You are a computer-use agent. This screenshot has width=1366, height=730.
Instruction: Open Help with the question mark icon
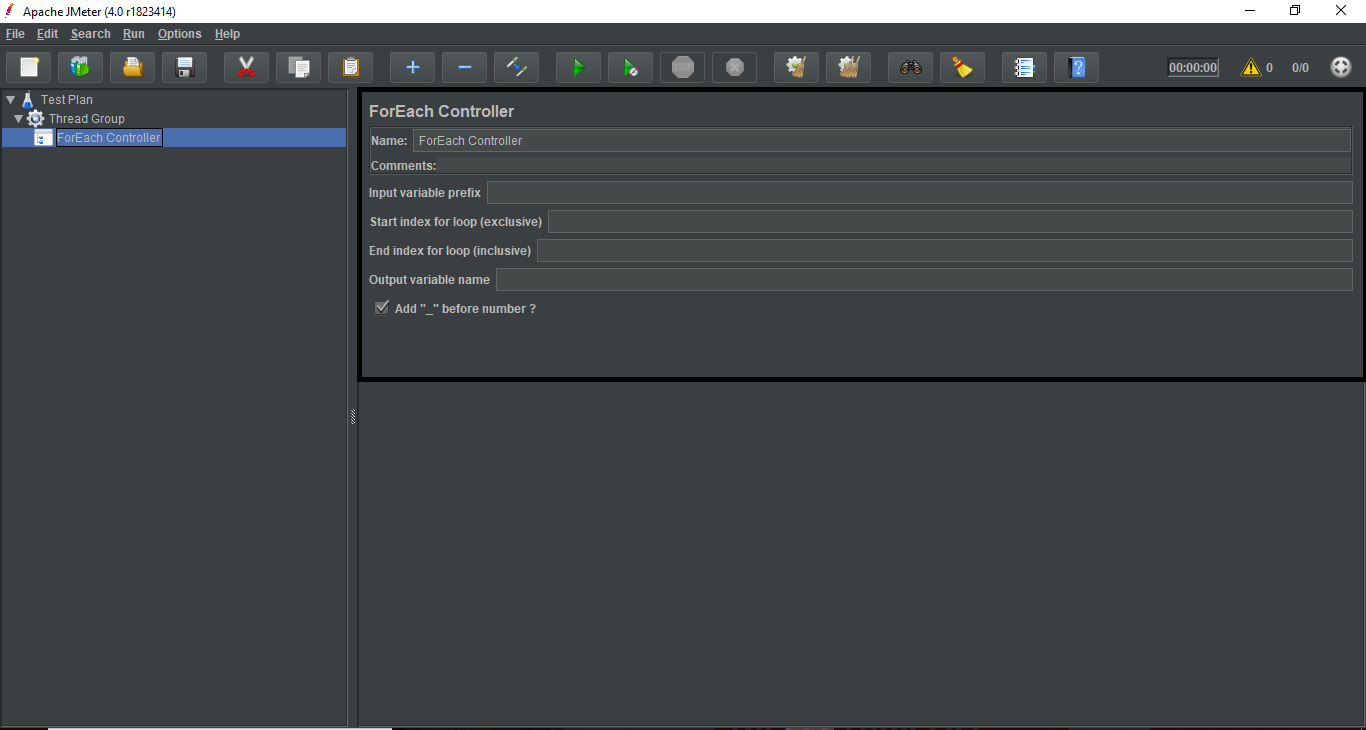(x=1076, y=68)
